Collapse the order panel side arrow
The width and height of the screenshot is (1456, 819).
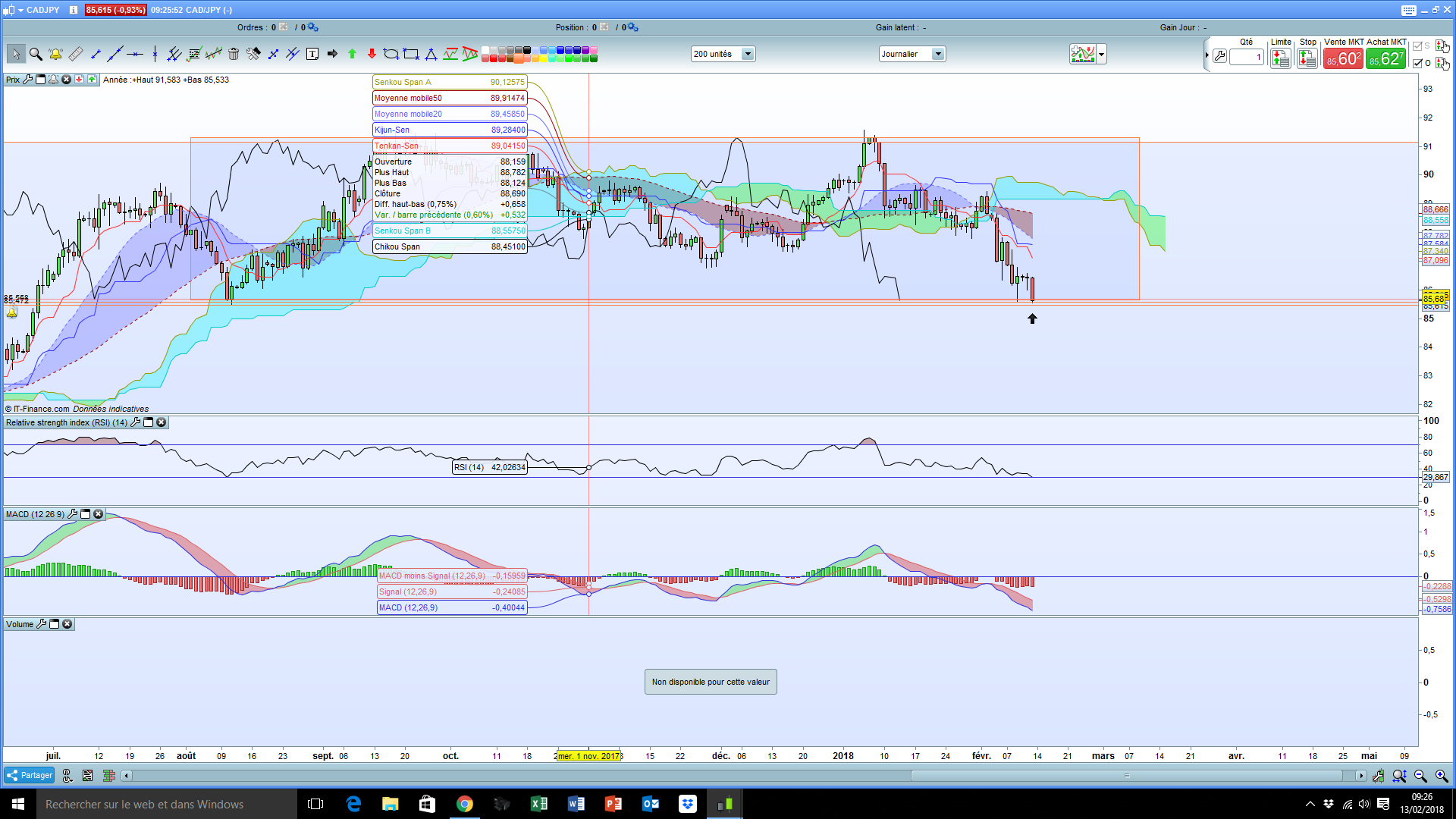coord(1207,55)
